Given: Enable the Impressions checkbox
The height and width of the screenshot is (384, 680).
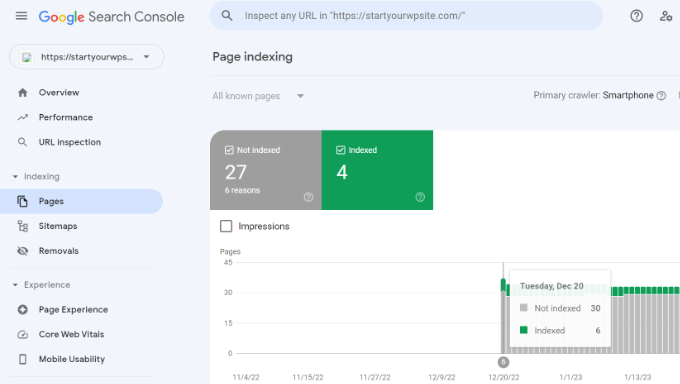Looking at the screenshot, I should coord(226,226).
